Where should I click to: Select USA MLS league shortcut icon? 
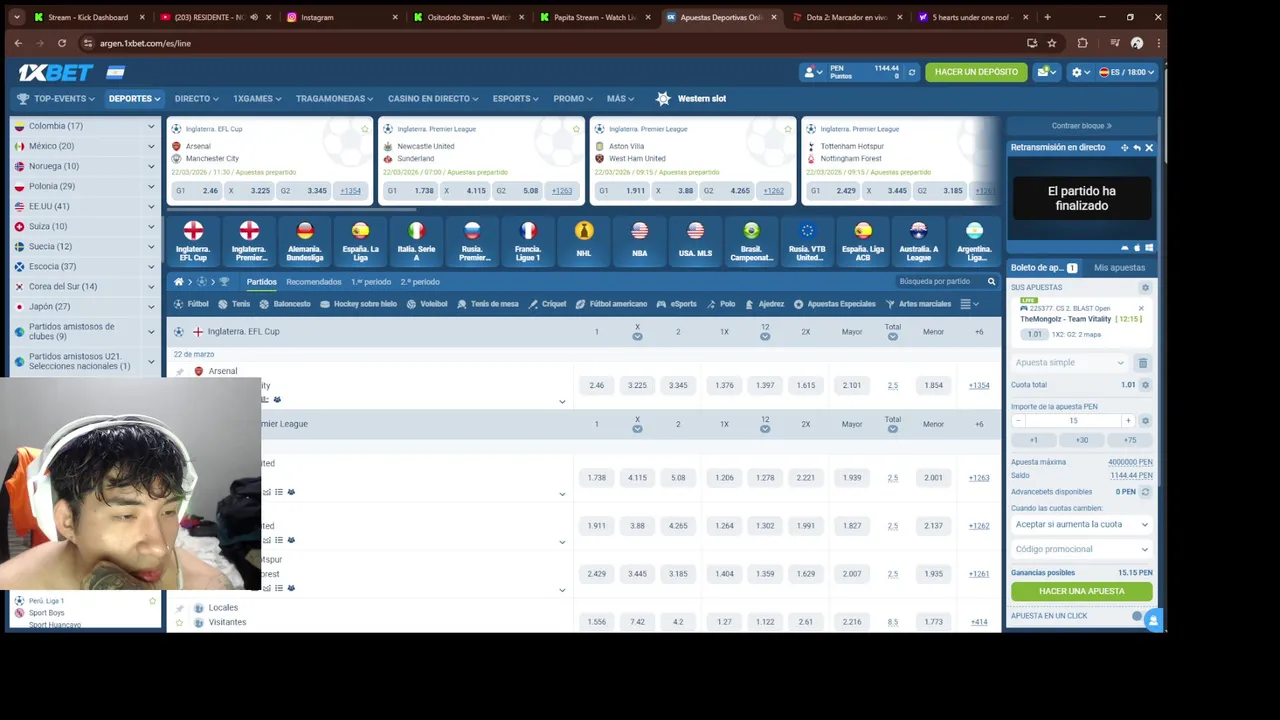coord(695,239)
